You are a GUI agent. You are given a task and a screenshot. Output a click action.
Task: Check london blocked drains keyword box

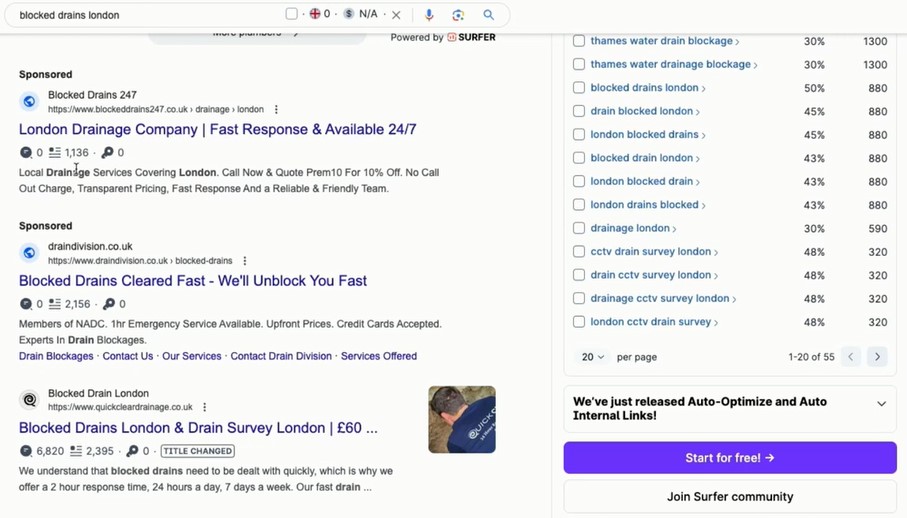pos(578,134)
